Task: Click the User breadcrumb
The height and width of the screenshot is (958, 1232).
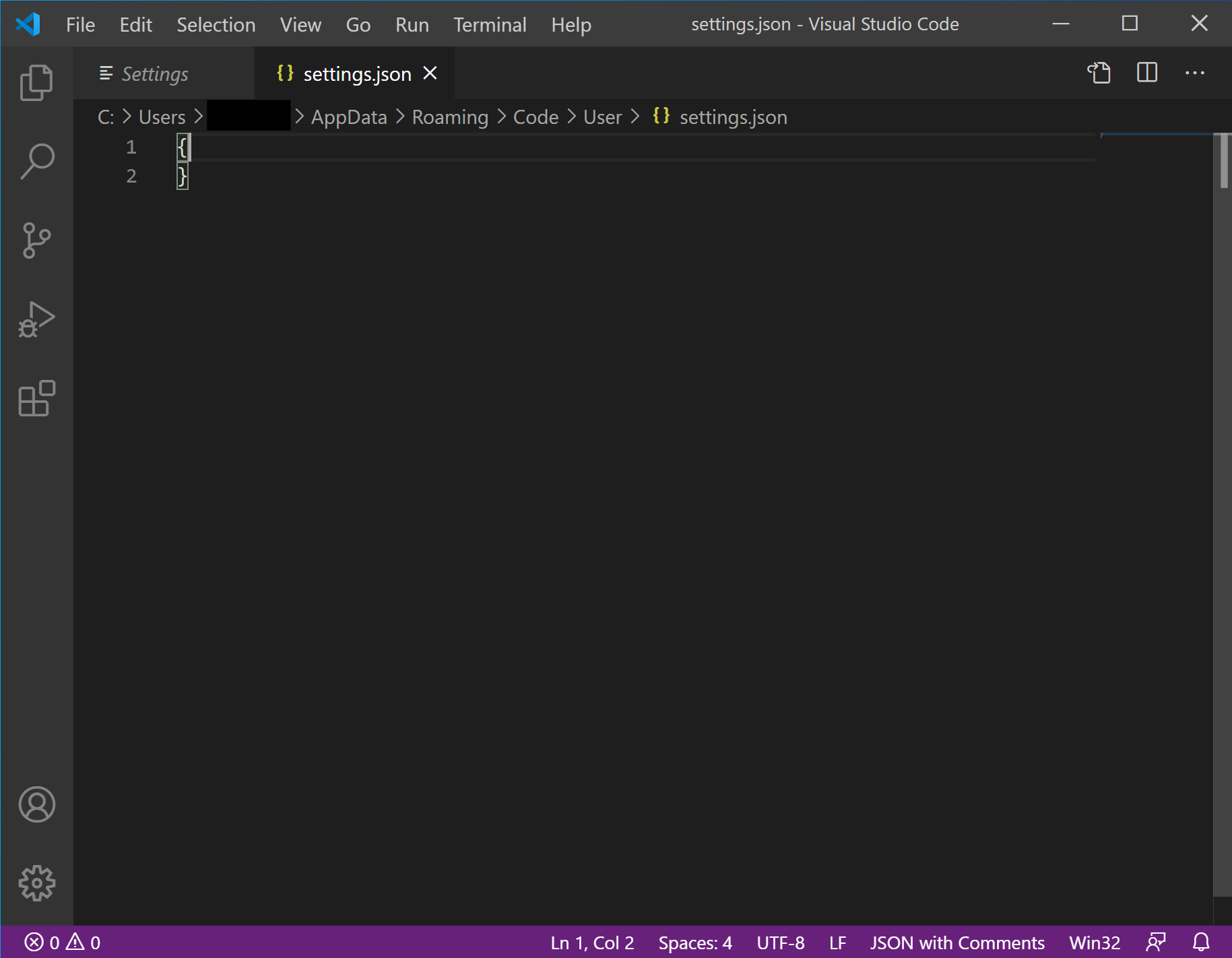Action: click(x=602, y=117)
